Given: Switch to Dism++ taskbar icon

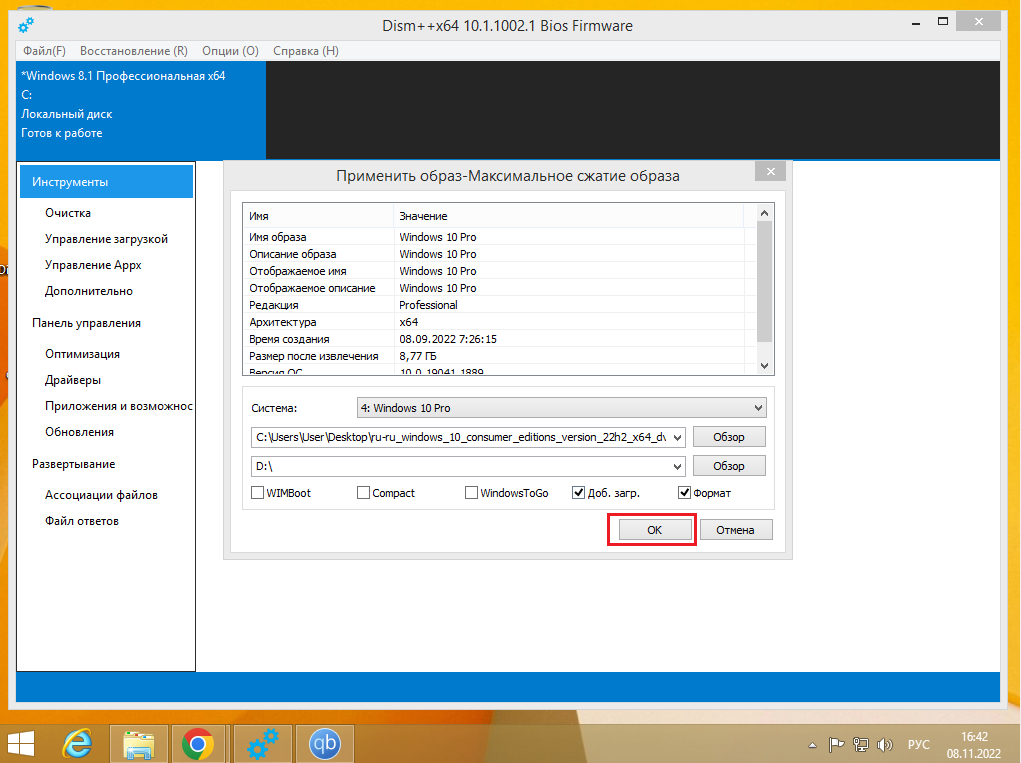Looking at the screenshot, I should (263, 743).
